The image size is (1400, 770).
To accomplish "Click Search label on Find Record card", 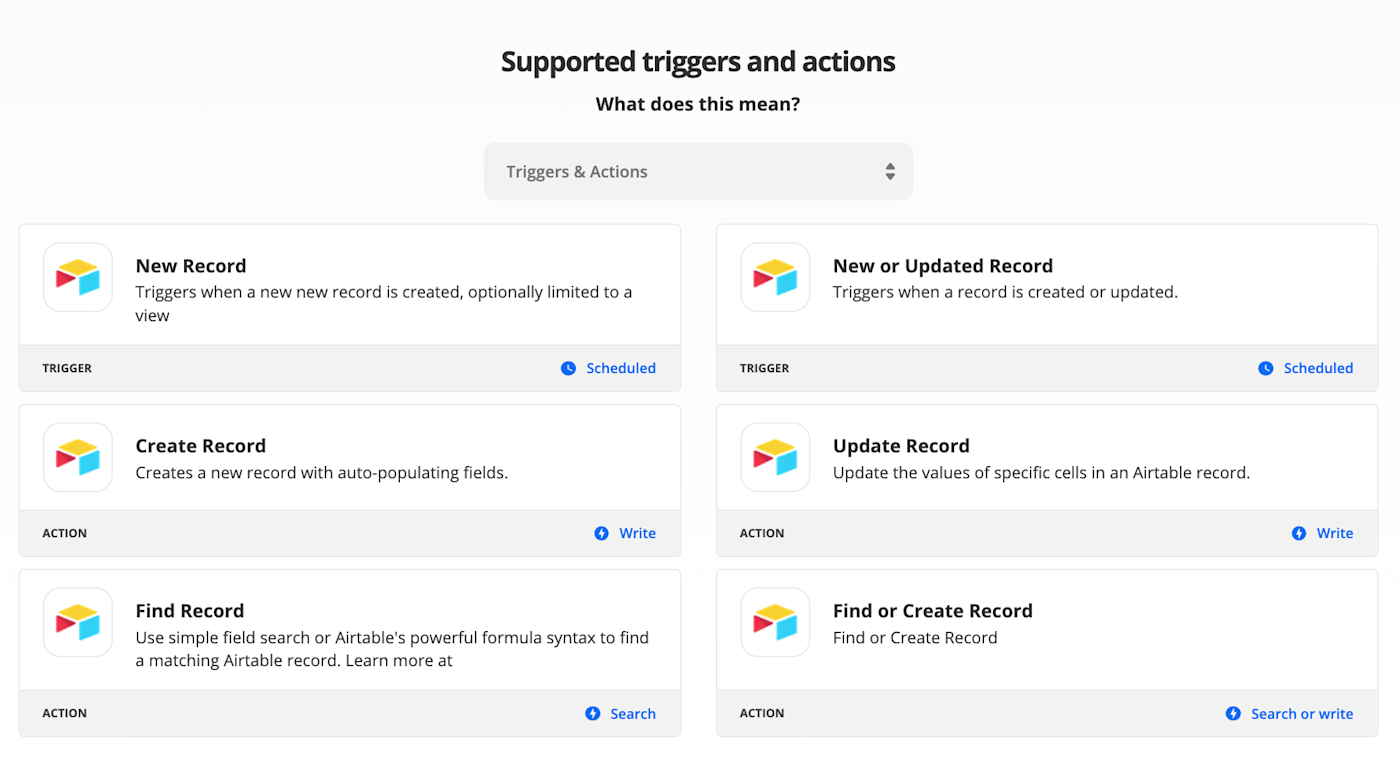I will tap(633, 713).
